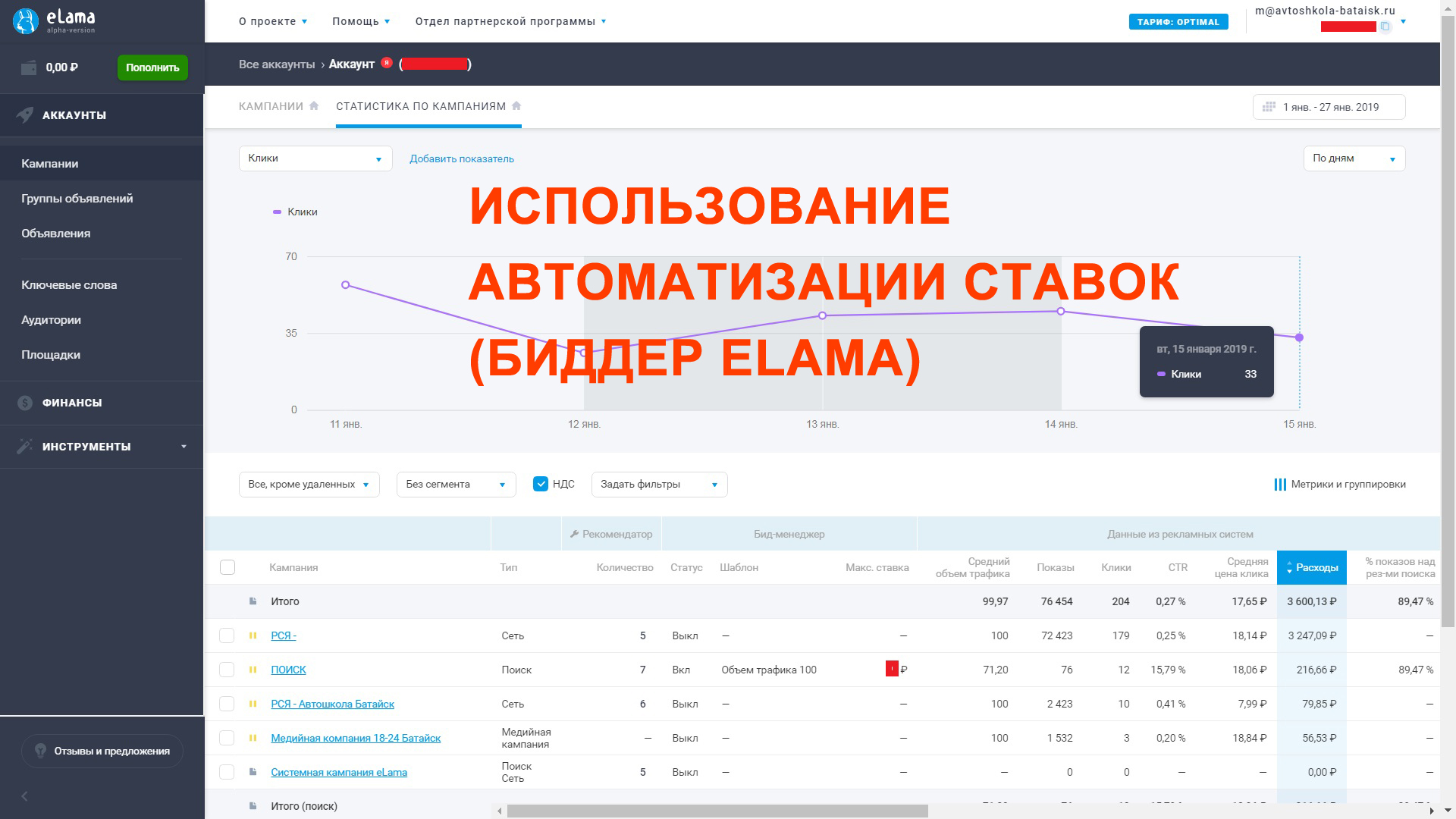The height and width of the screenshot is (819, 1456).
Task: Click the pause icon beside РСЯ campaign
Action: pyautogui.click(x=253, y=635)
